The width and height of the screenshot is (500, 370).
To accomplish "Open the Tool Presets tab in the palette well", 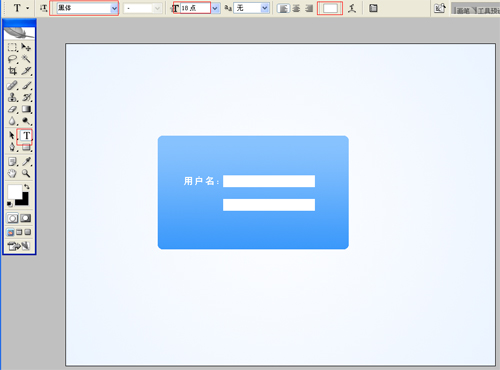I will pos(488,10).
